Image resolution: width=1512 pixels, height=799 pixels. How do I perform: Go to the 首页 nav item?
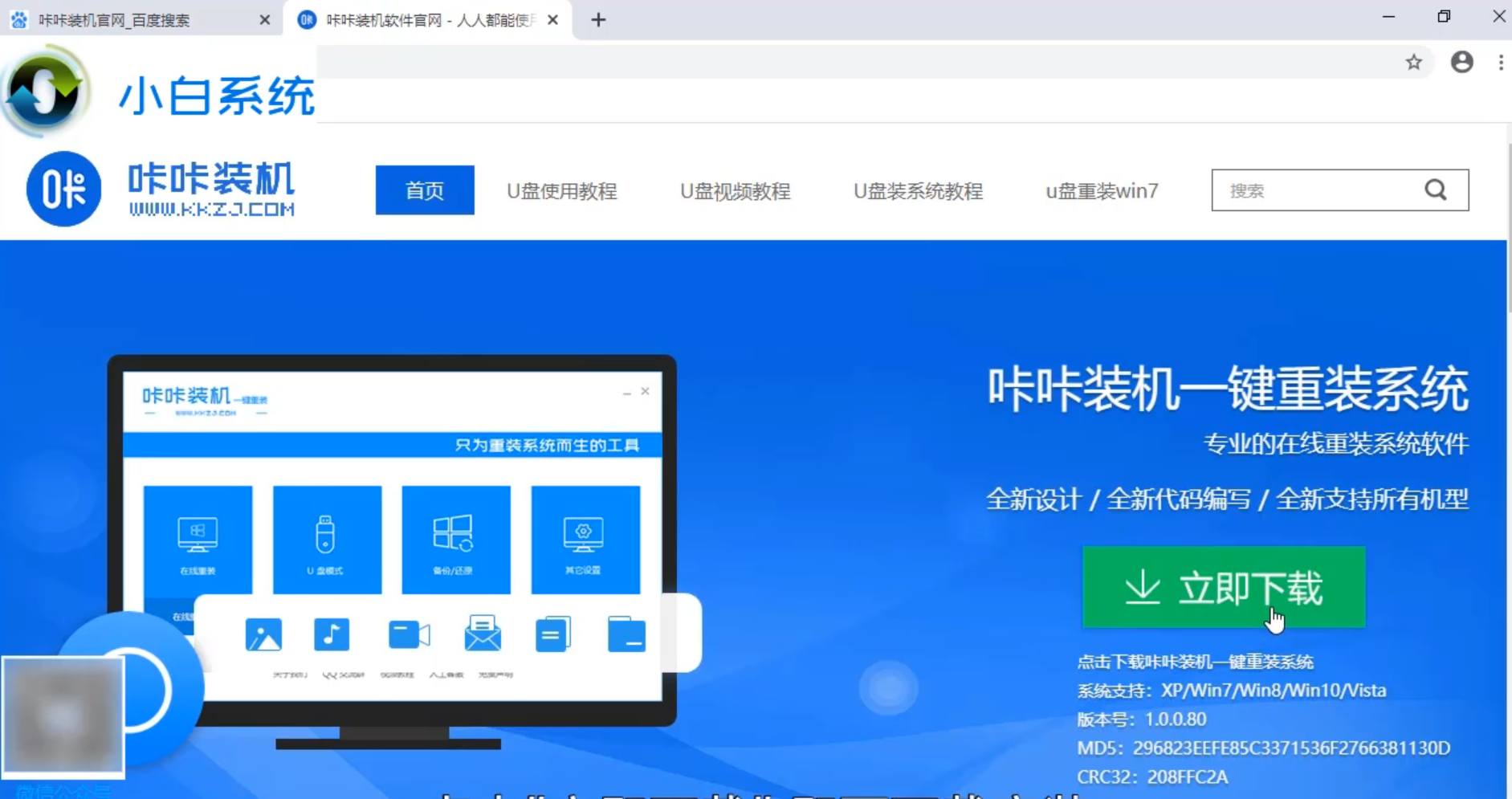[x=425, y=190]
